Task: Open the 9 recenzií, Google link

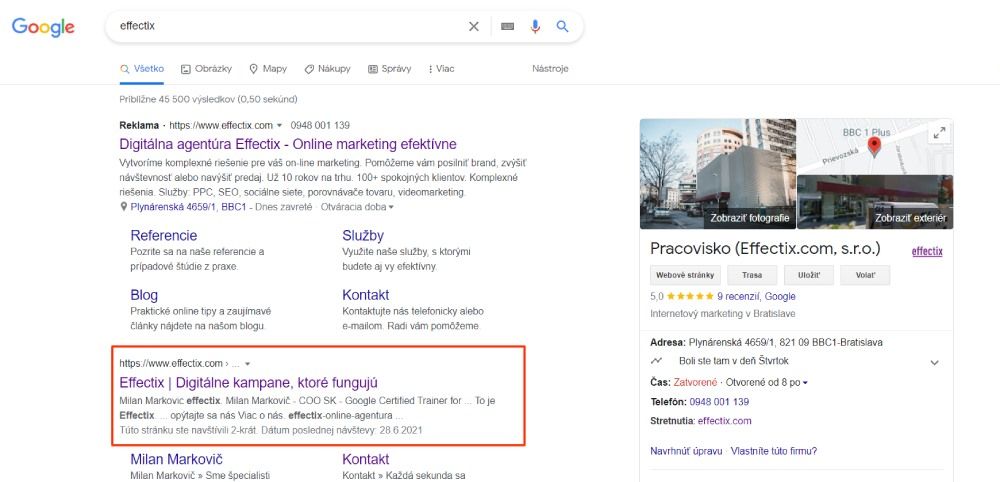Action: (x=756, y=296)
